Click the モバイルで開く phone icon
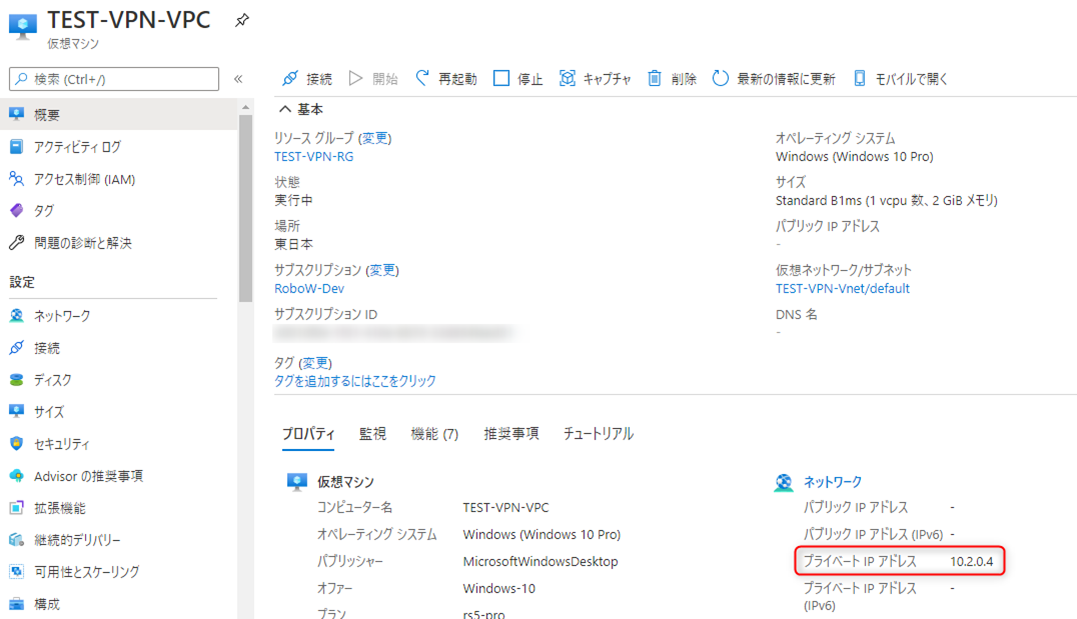 [x=859, y=78]
